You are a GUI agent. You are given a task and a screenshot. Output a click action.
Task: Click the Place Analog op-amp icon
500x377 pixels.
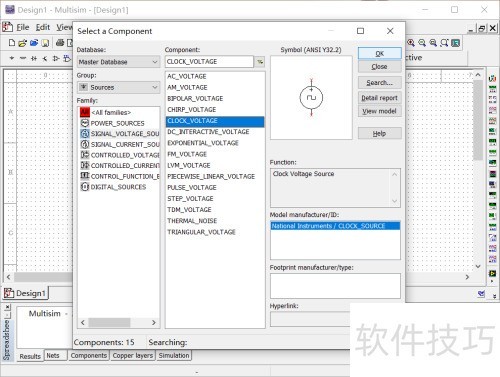[56, 58]
